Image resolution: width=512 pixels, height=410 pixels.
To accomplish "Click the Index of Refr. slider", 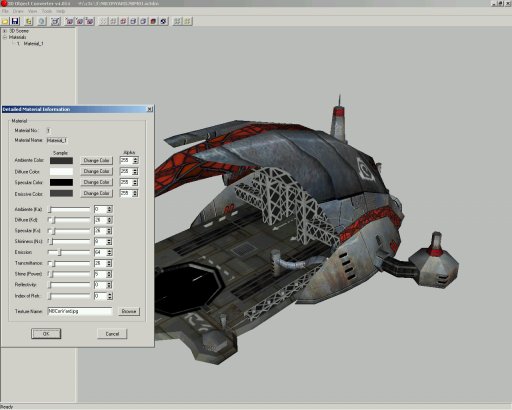I will 69,296.
